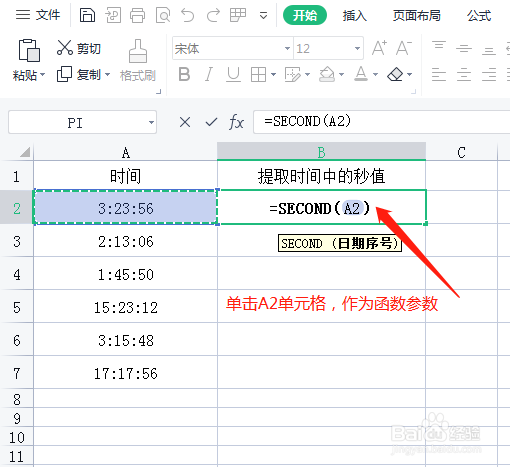Click center text horizontally icon

click(x=464, y=74)
